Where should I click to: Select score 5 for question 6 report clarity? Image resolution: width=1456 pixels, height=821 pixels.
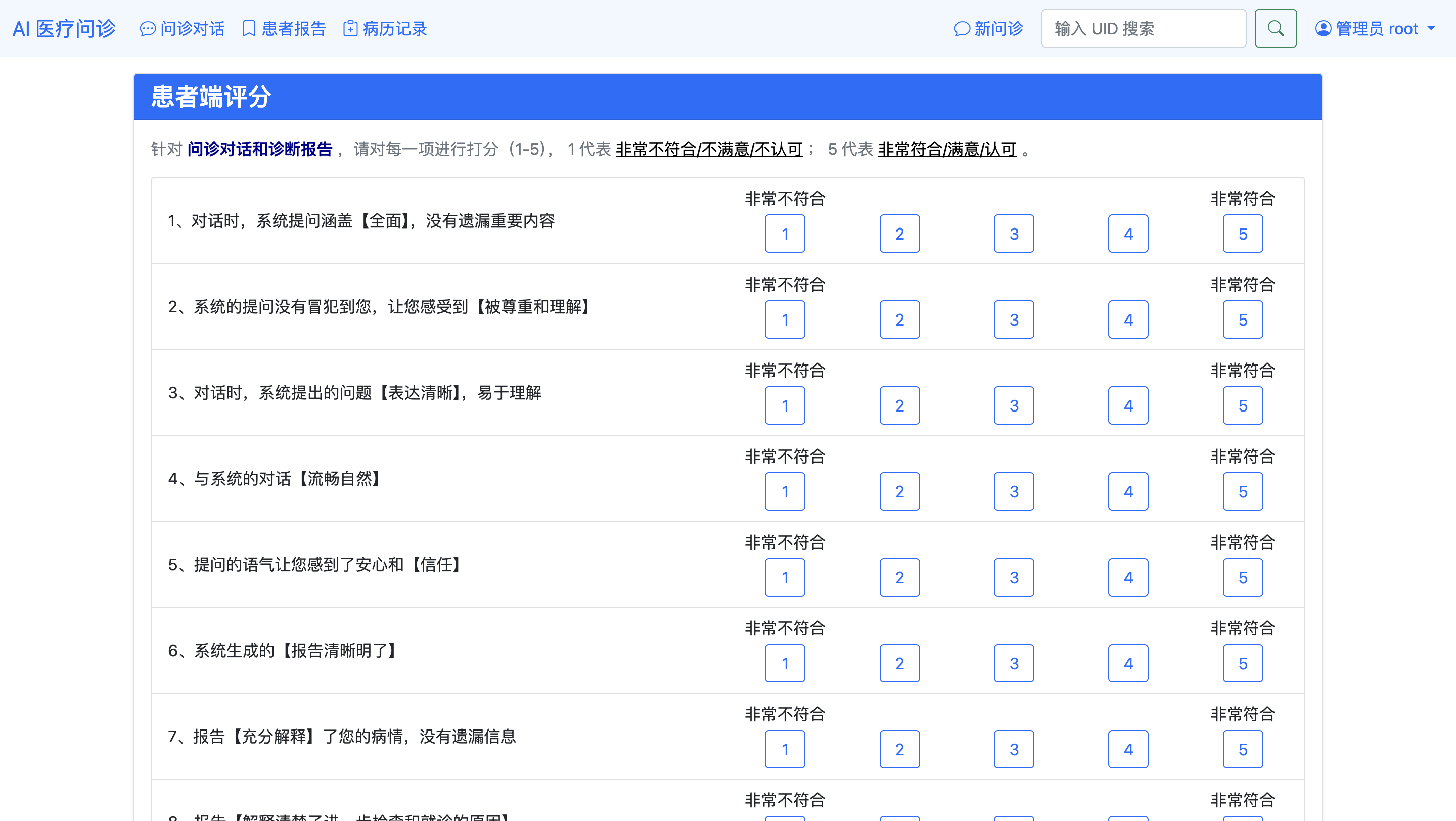pos(1242,663)
